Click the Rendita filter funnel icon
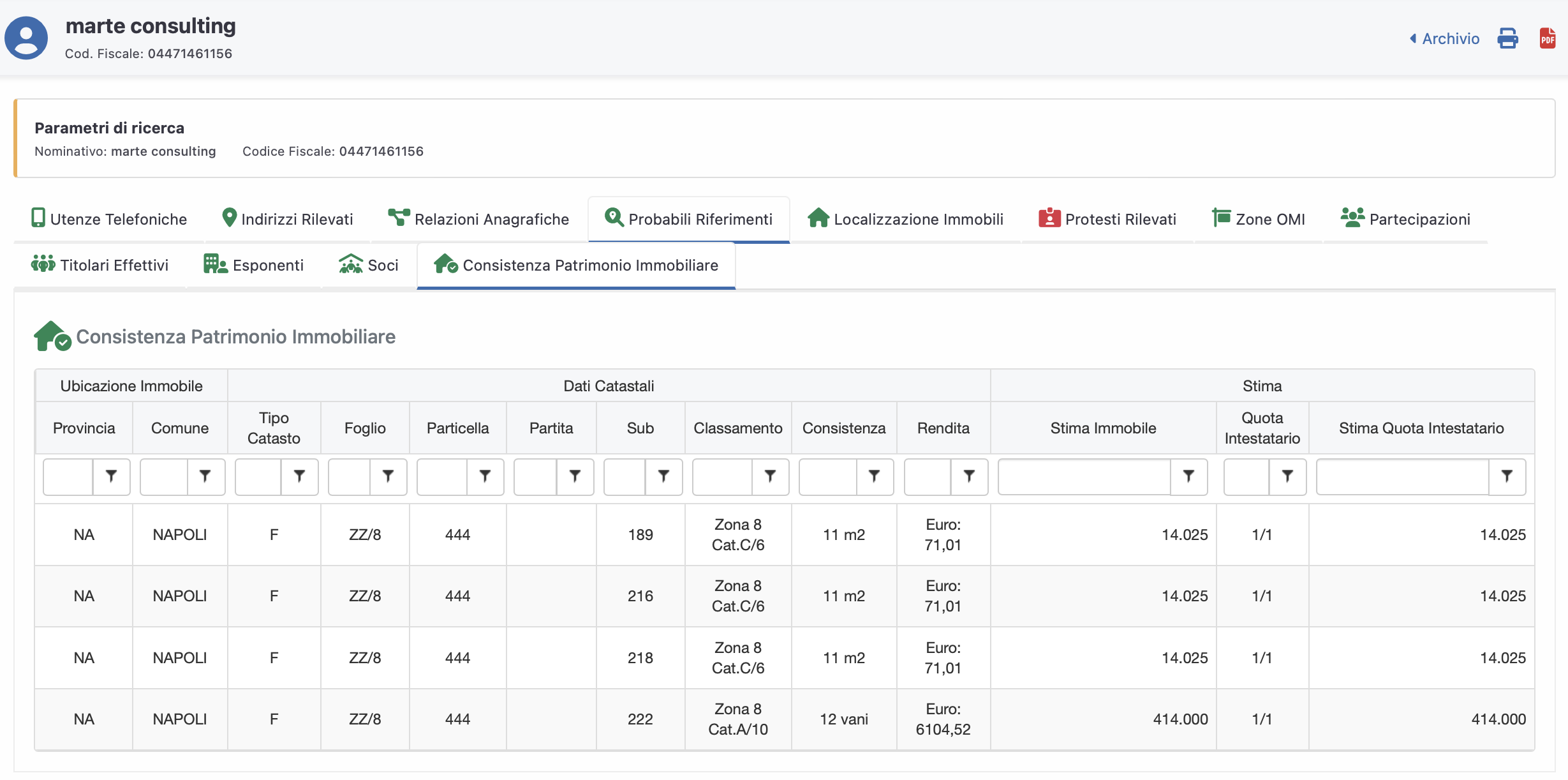Image resolution: width=1568 pixels, height=780 pixels. tap(969, 476)
